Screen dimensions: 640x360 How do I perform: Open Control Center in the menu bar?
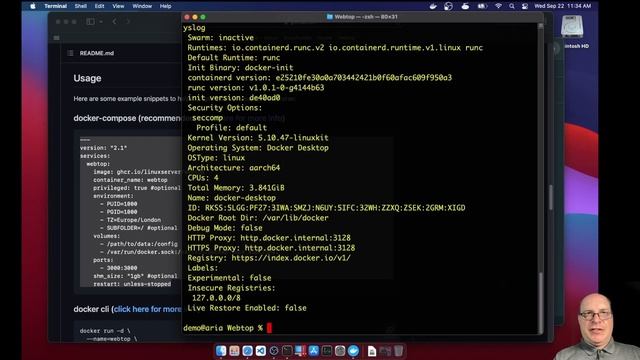pyautogui.click(x=525, y=6)
